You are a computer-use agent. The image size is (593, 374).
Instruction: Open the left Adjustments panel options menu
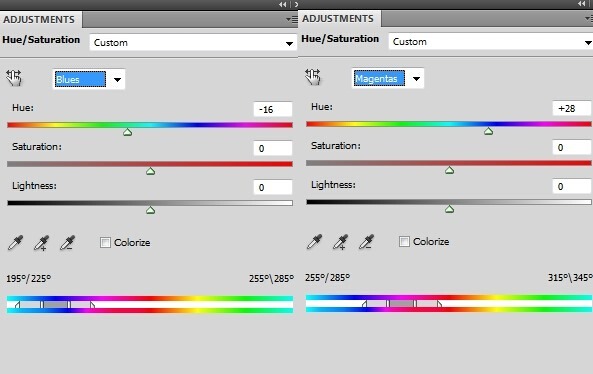[x=291, y=19]
